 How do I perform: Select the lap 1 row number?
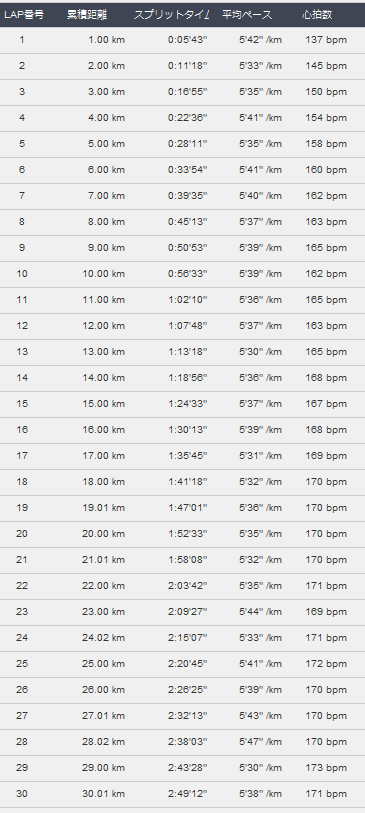pos(22,40)
